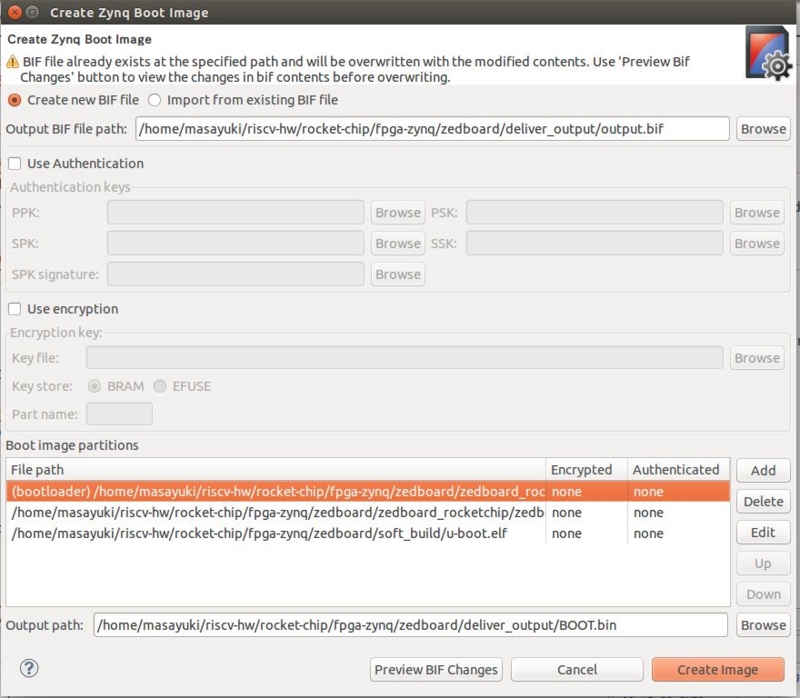
Task: Enable Use Authentication
Action: (x=14, y=164)
